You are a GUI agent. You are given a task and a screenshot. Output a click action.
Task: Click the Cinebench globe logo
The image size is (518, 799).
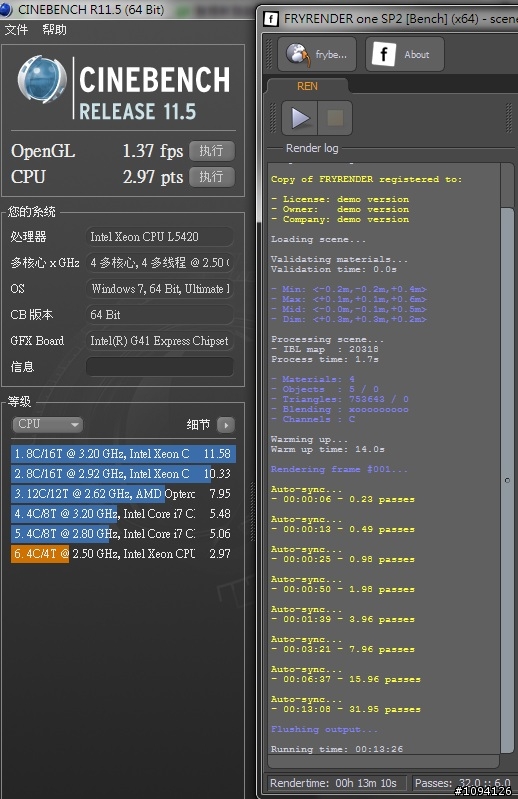coord(41,81)
